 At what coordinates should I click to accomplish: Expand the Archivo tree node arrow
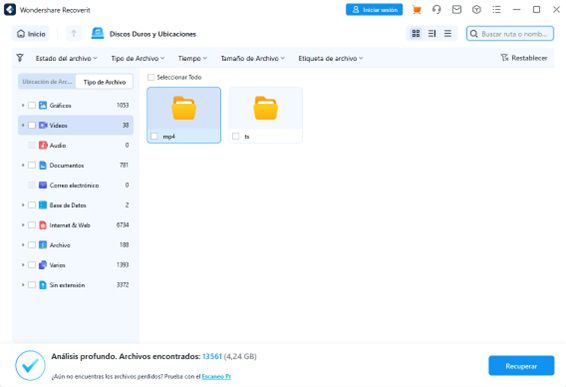[23, 245]
